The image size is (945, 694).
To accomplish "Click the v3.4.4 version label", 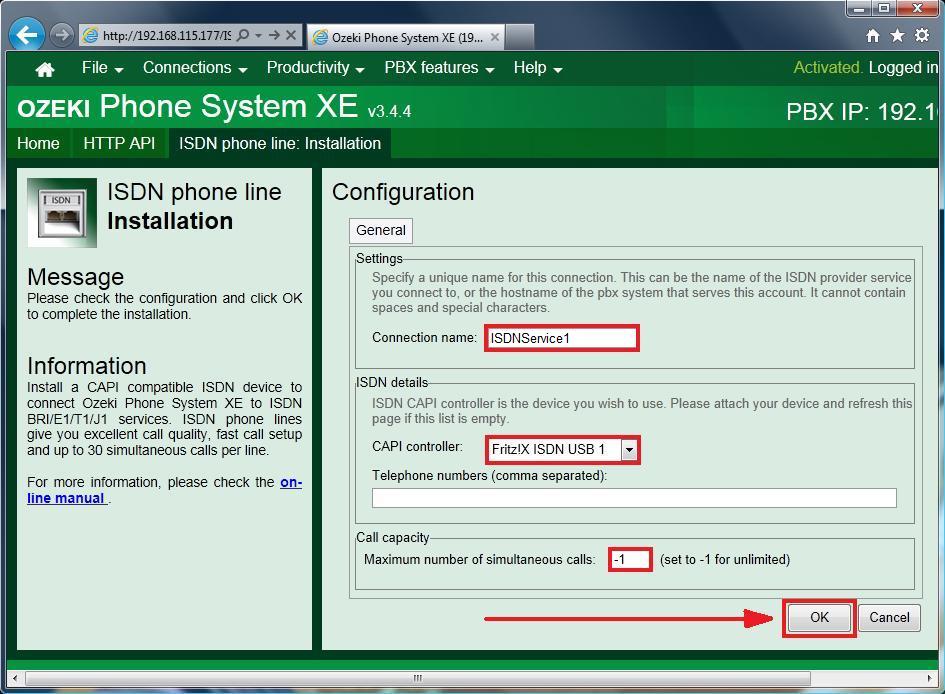I will (389, 111).
